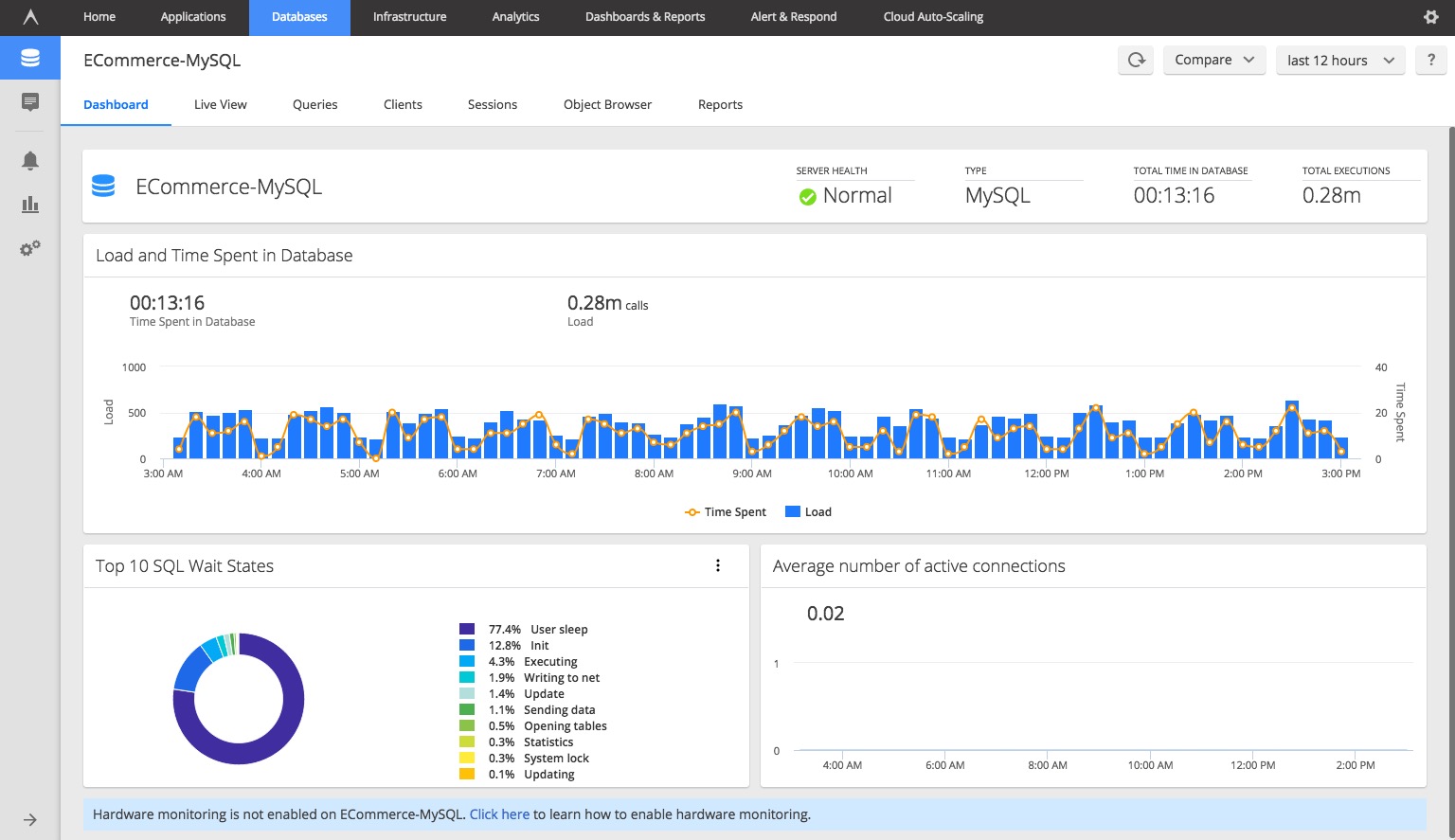This screenshot has width=1455, height=840.
Task: Click the User sleep color swatch
Action: 467,630
